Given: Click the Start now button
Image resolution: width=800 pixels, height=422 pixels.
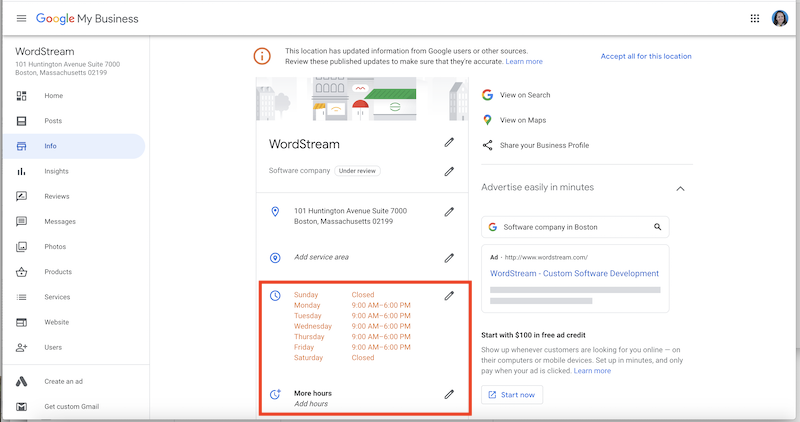Looking at the screenshot, I should 512,395.
